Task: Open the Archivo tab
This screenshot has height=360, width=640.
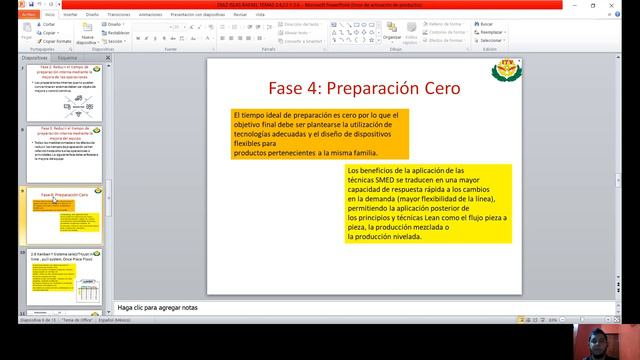Action: (x=29, y=14)
